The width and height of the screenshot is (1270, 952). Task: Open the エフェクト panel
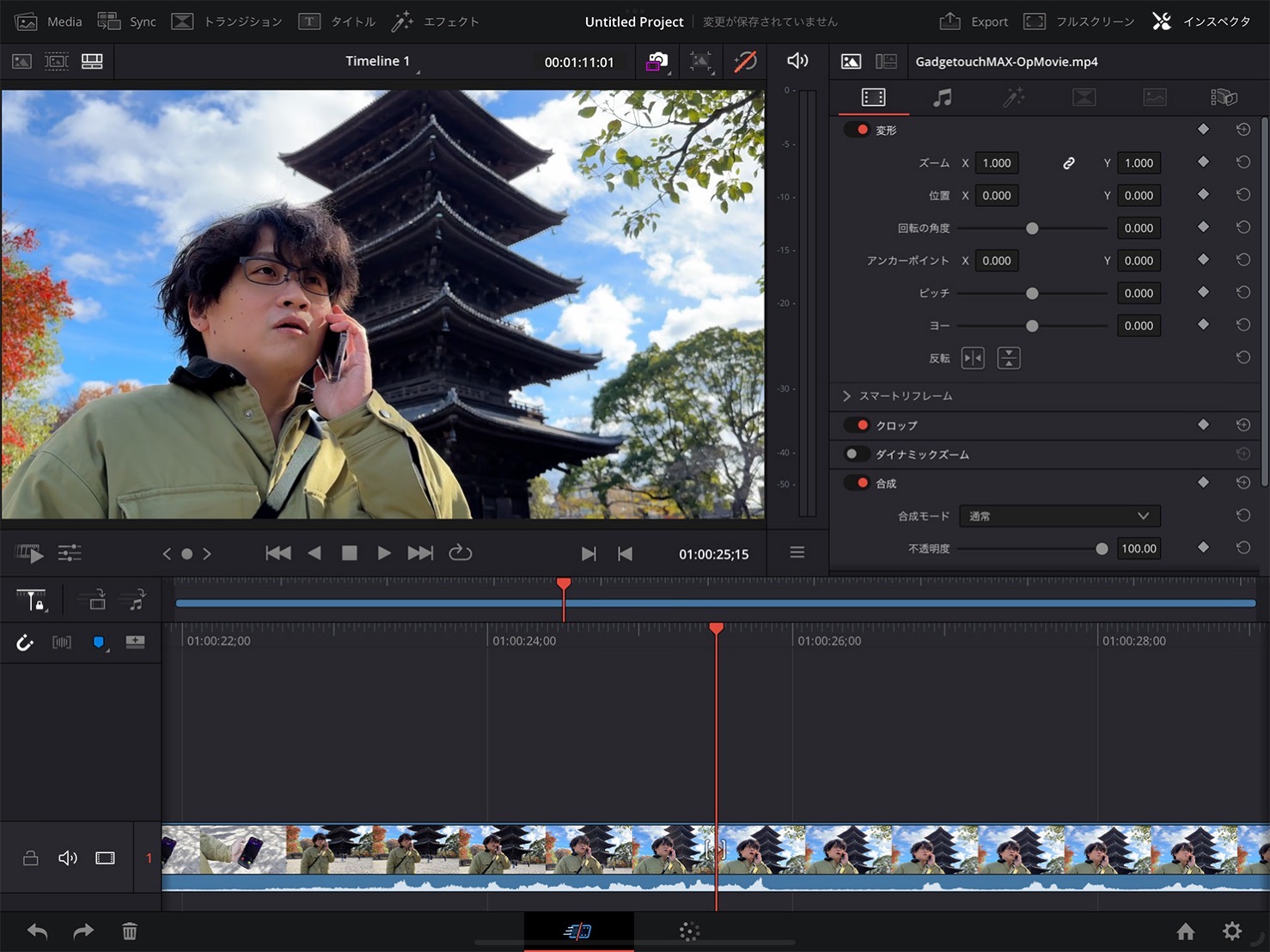point(435,21)
